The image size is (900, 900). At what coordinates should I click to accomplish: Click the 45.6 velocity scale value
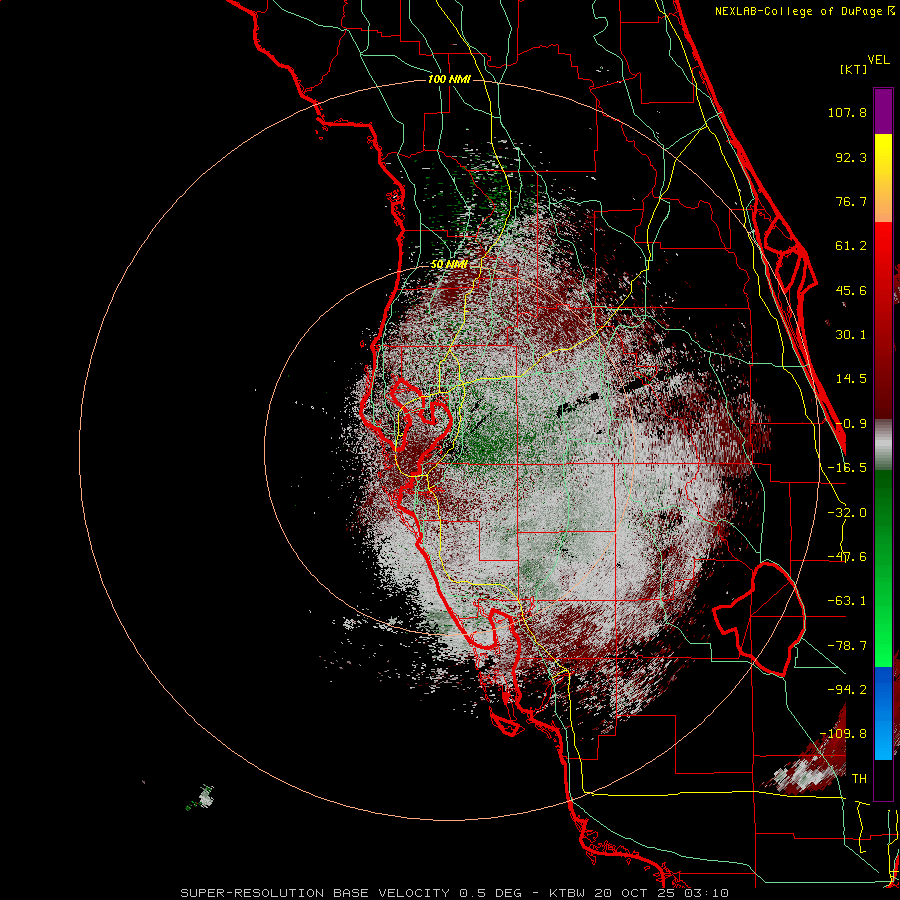[851, 290]
